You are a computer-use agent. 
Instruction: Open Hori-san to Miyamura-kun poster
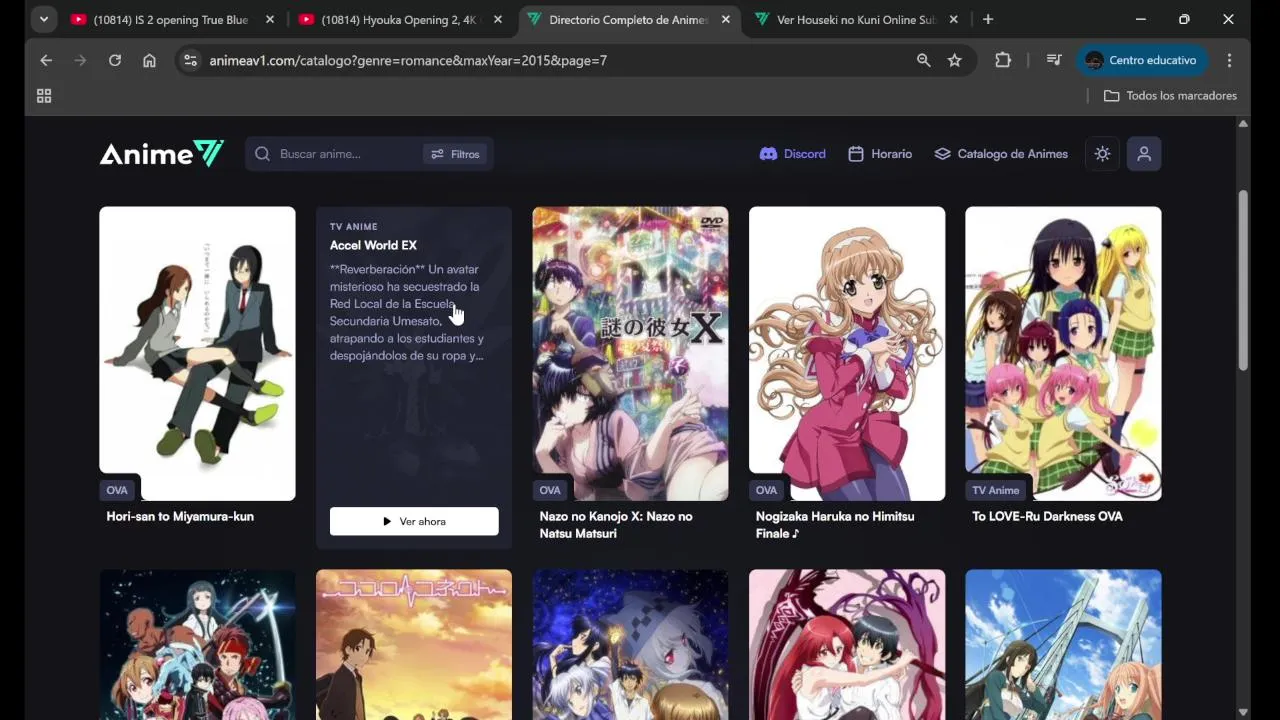197,353
